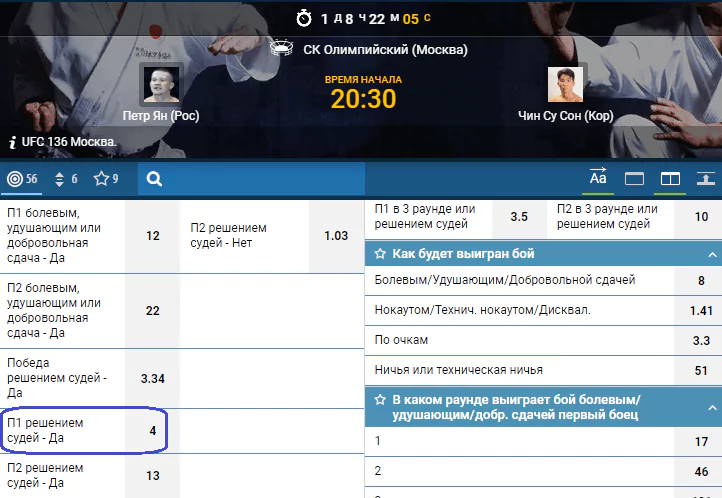Click the 'Петр Ян (Рос)' name
722x498 pixels.
point(161,116)
